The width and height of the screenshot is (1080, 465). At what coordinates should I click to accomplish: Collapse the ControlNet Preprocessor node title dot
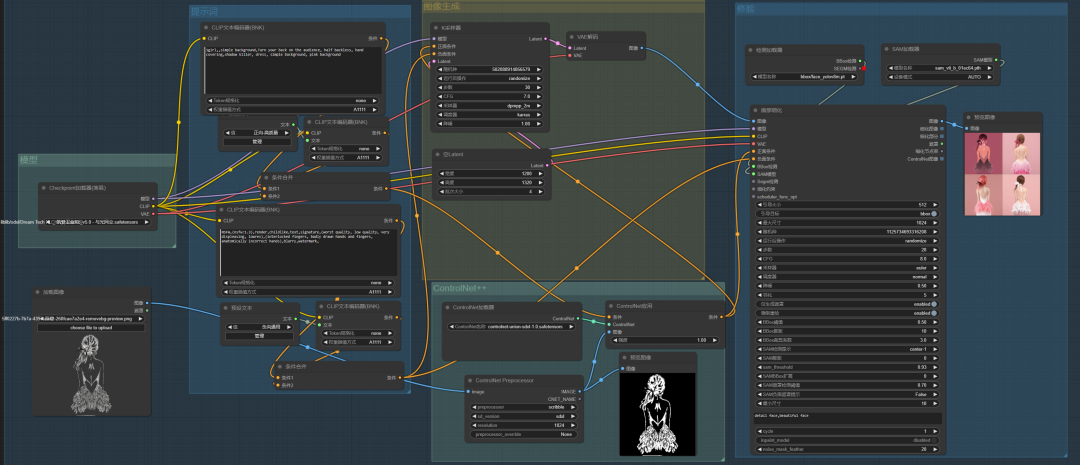pos(470,380)
